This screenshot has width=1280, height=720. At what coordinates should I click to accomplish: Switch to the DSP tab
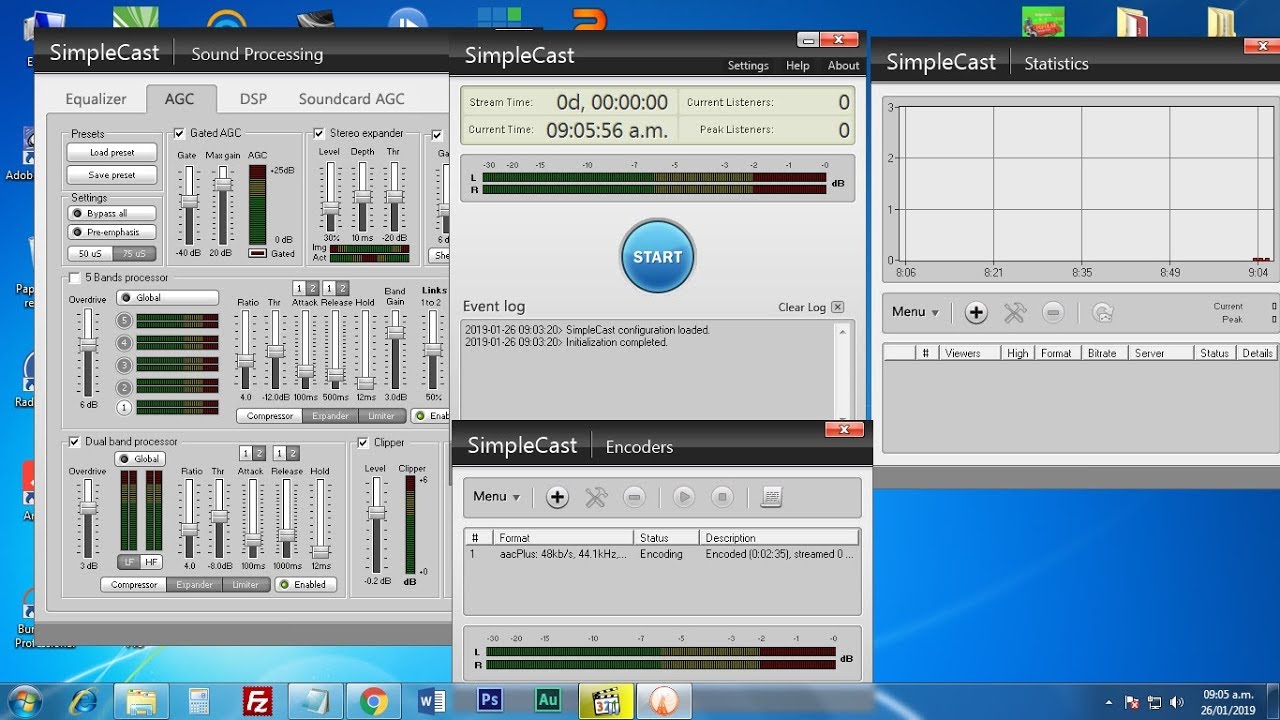[x=253, y=99]
